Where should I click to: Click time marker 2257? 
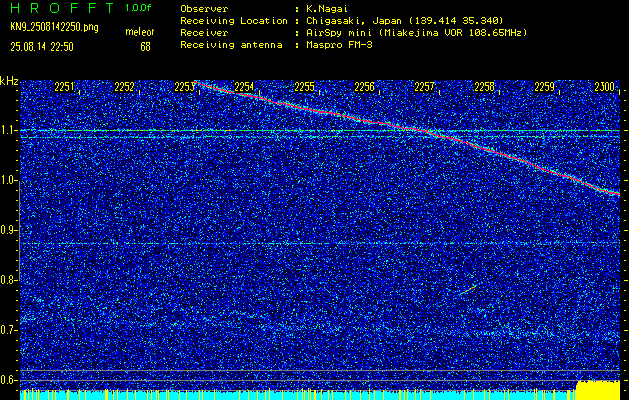(x=424, y=87)
